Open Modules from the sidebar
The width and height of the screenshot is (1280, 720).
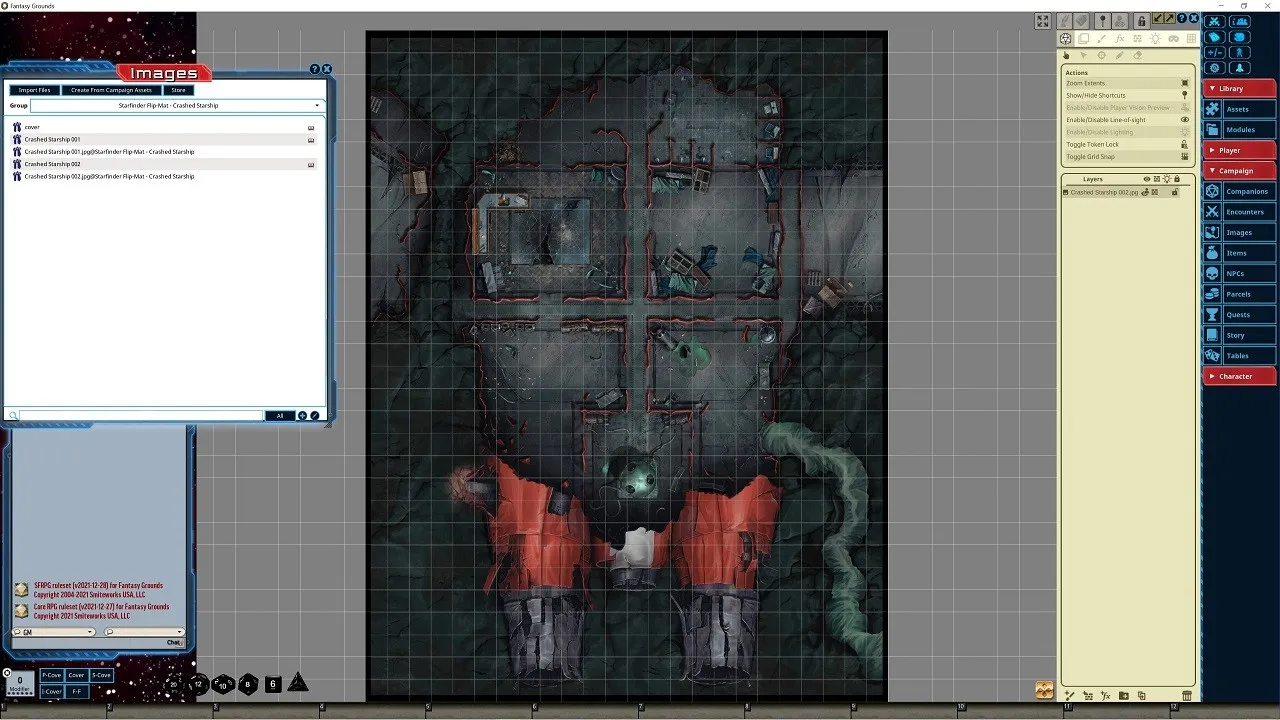point(1239,130)
